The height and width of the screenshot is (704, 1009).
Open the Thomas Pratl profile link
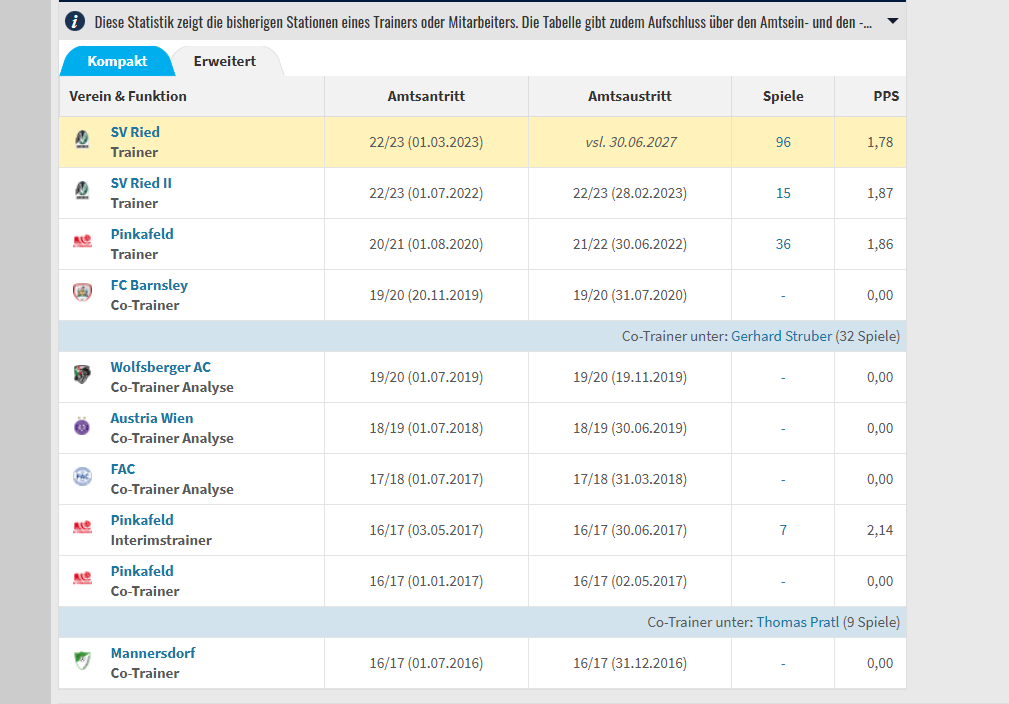pos(796,622)
